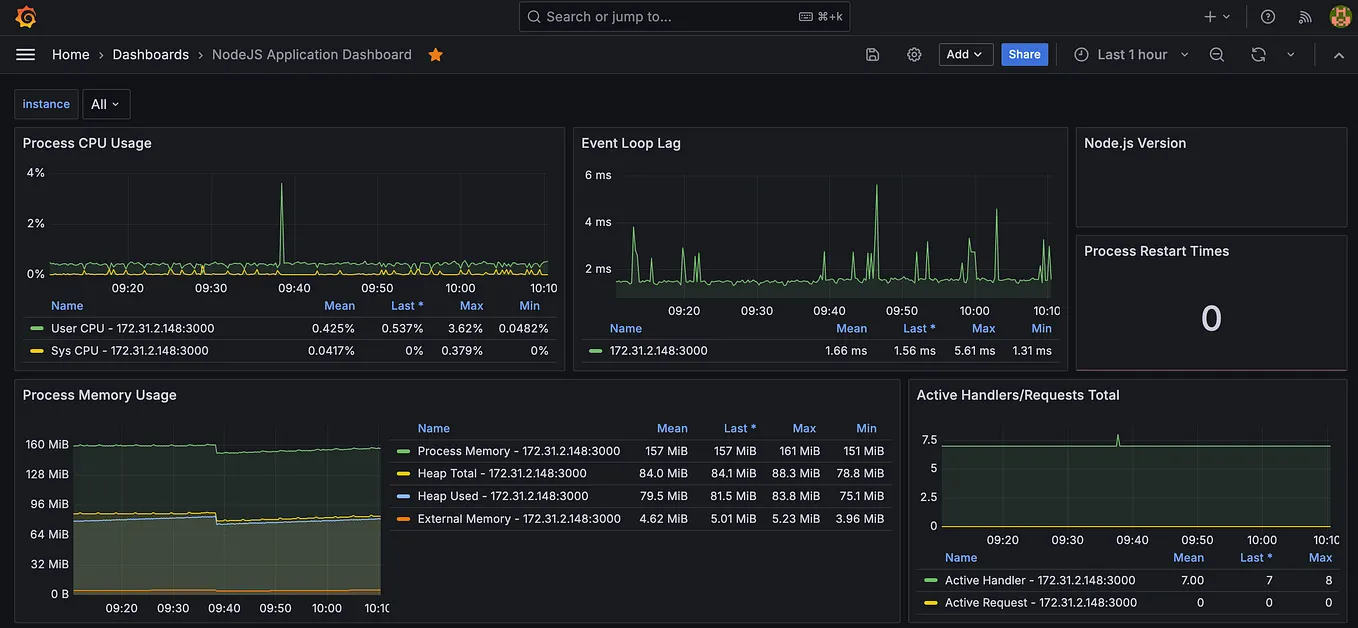The width and height of the screenshot is (1358, 628).
Task: Click the Share button
Action: point(1024,54)
